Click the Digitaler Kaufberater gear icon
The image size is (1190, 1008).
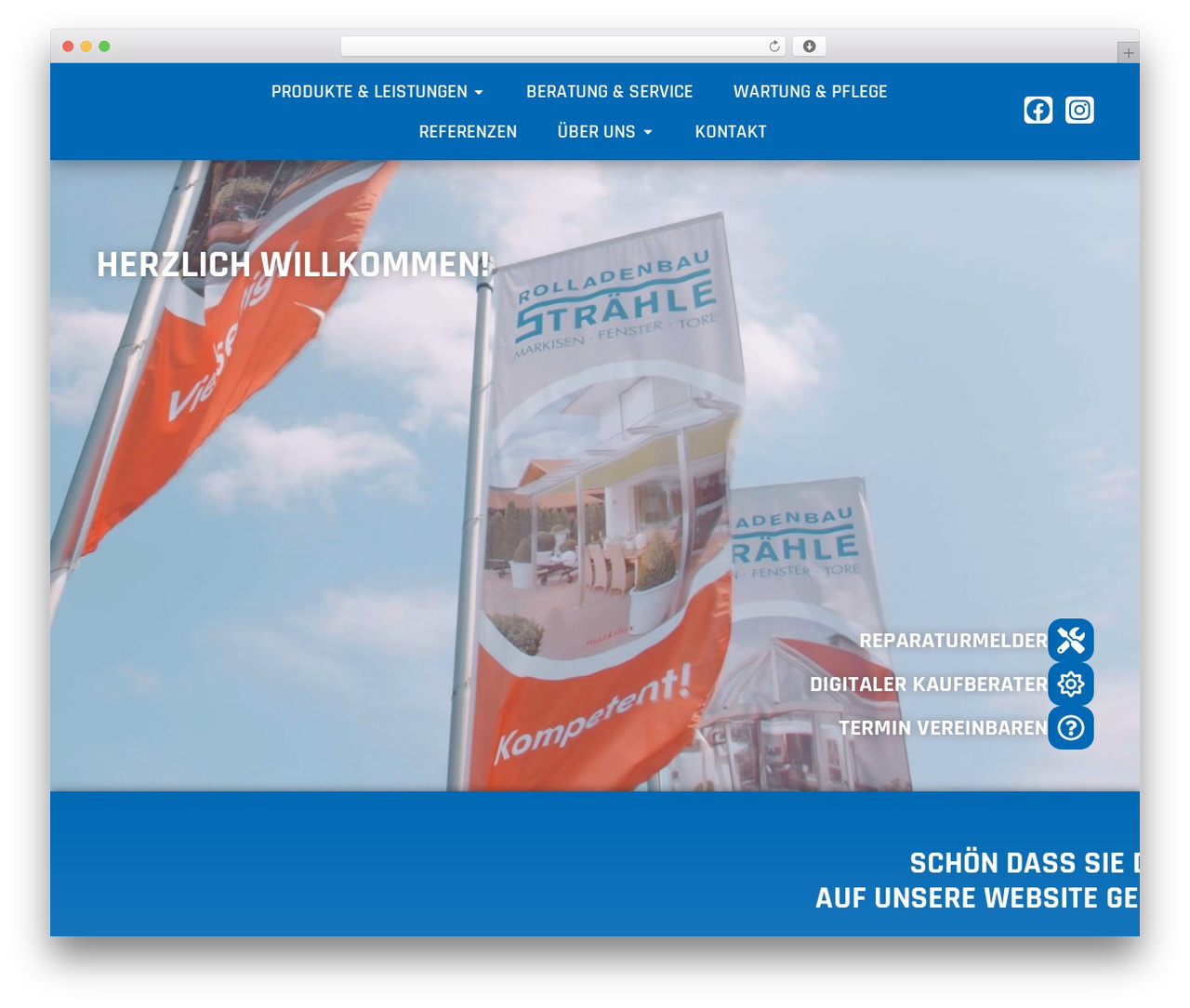point(1071,684)
